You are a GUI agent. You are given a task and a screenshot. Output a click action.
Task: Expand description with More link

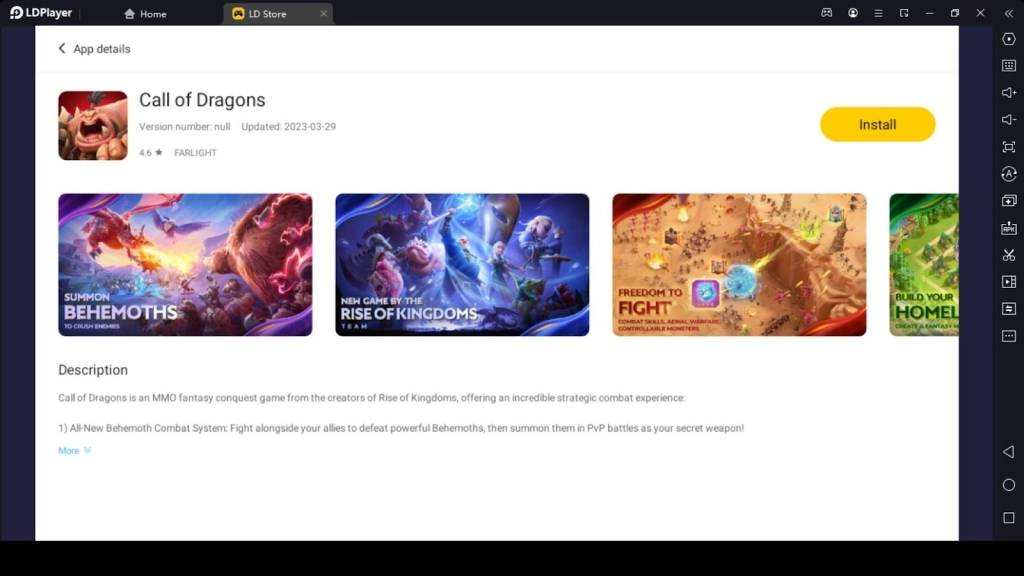point(74,451)
